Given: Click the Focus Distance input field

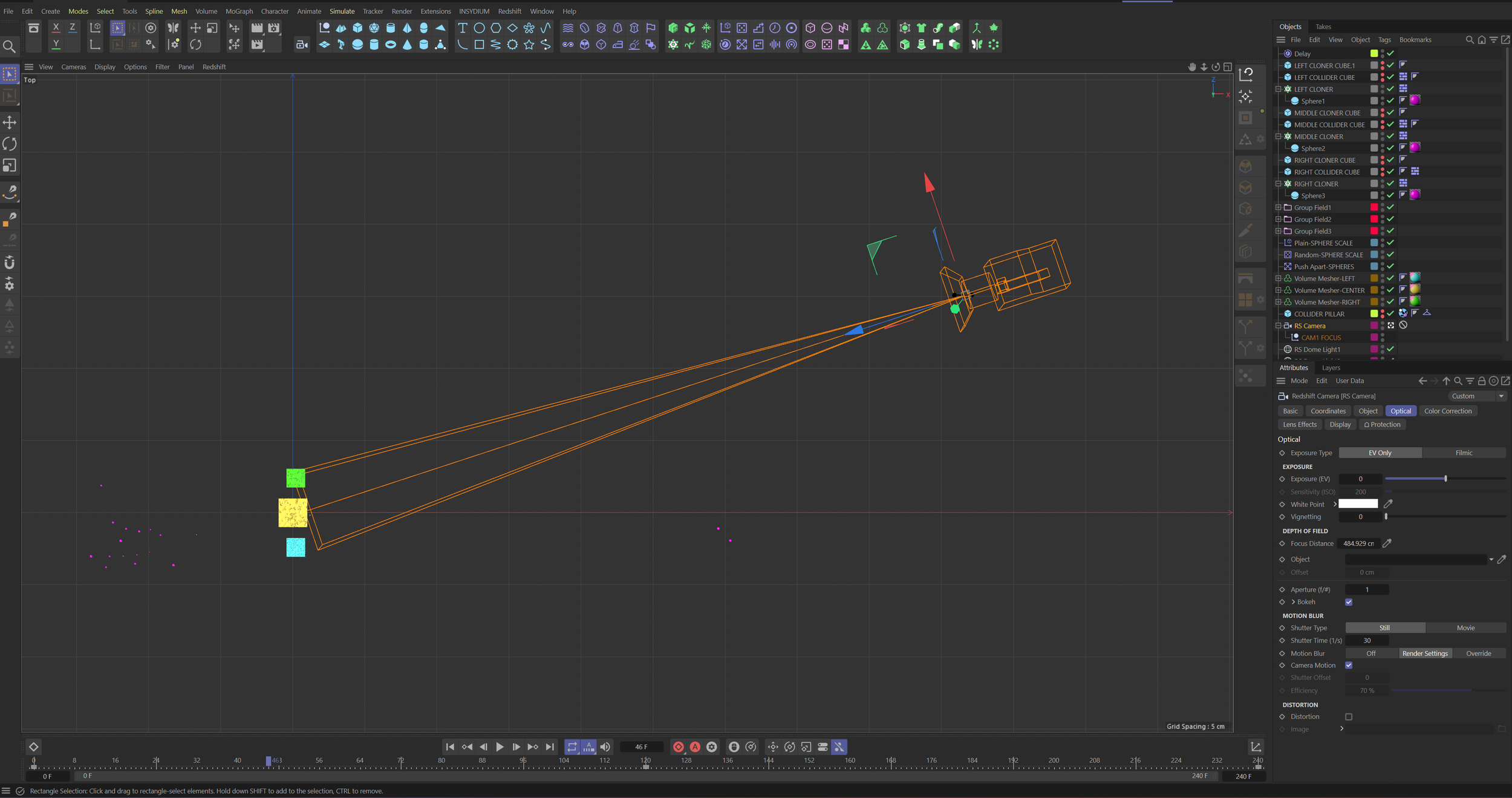Looking at the screenshot, I should (1358, 543).
